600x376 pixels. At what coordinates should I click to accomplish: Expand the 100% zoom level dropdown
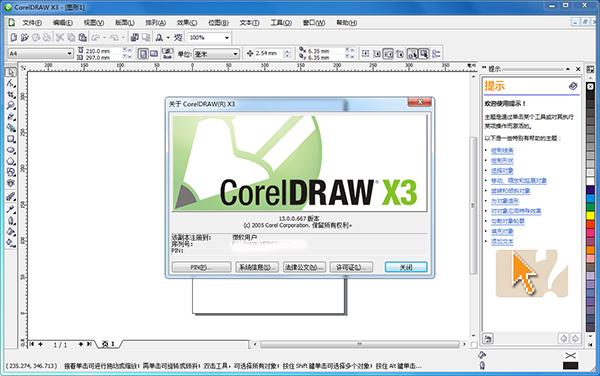(209, 37)
